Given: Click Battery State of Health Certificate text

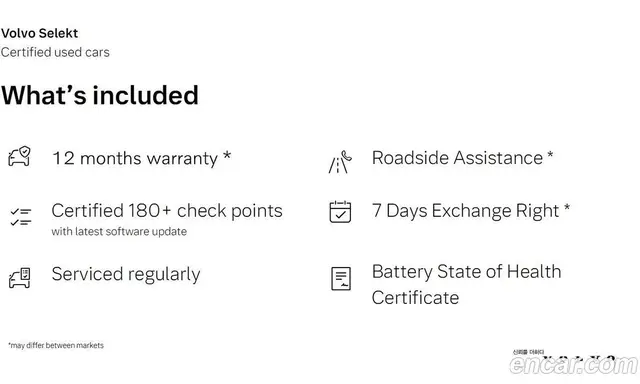Looking at the screenshot, I should point(467,284).
